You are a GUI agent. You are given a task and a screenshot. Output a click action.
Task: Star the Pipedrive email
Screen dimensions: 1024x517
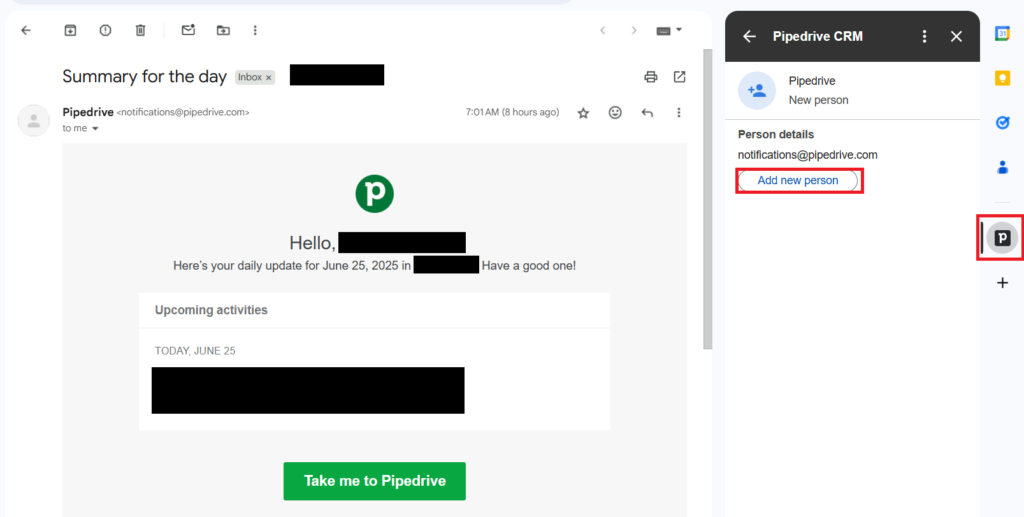tap(583, 113)
